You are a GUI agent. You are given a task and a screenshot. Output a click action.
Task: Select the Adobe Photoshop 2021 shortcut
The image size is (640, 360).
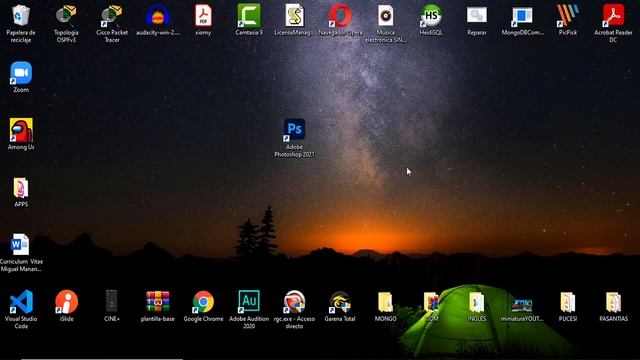pyautogui.click(x=294, y=130)
